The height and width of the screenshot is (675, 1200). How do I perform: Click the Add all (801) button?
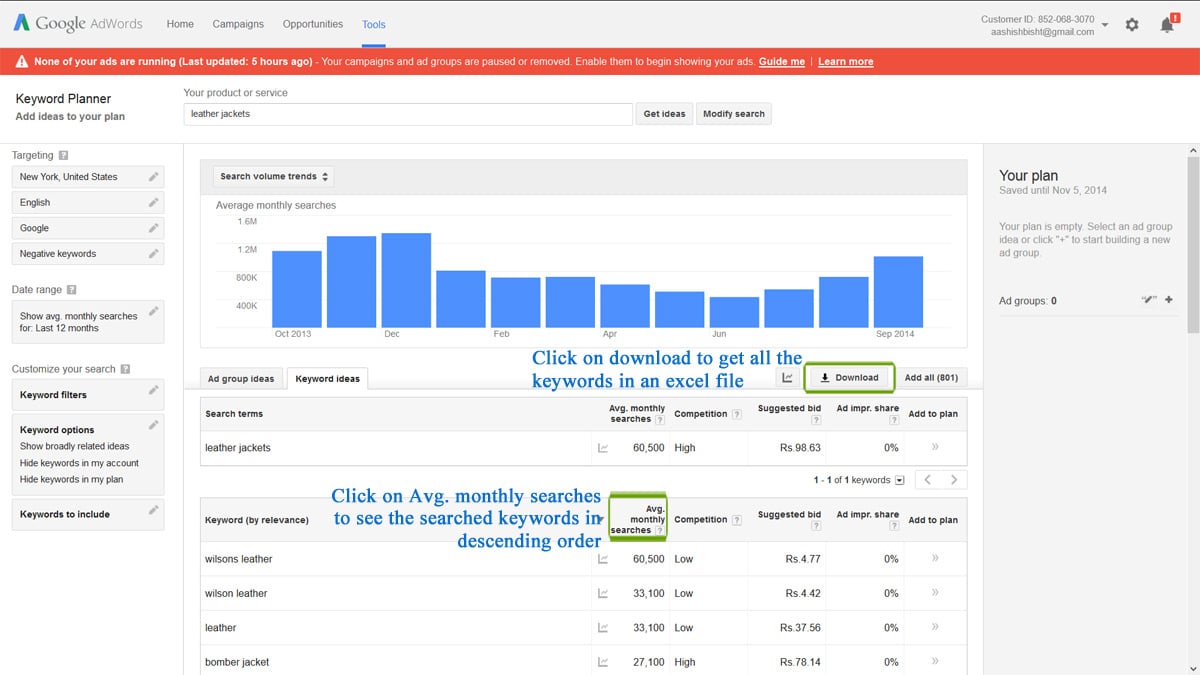coord(931,377)
